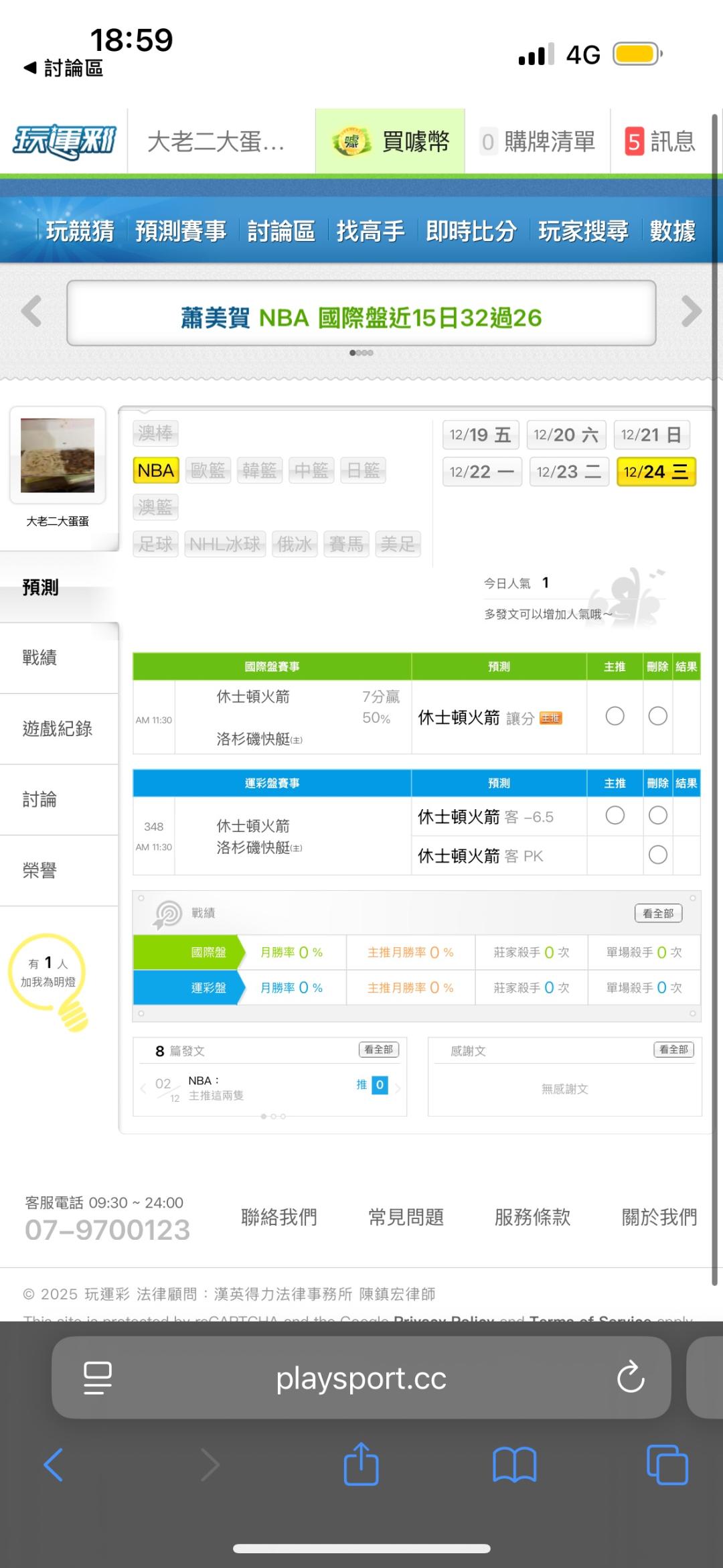This screenshot has width=723, height=1568.
Task: Tap Safari back arrow
Action: [x=54, y=1465]
